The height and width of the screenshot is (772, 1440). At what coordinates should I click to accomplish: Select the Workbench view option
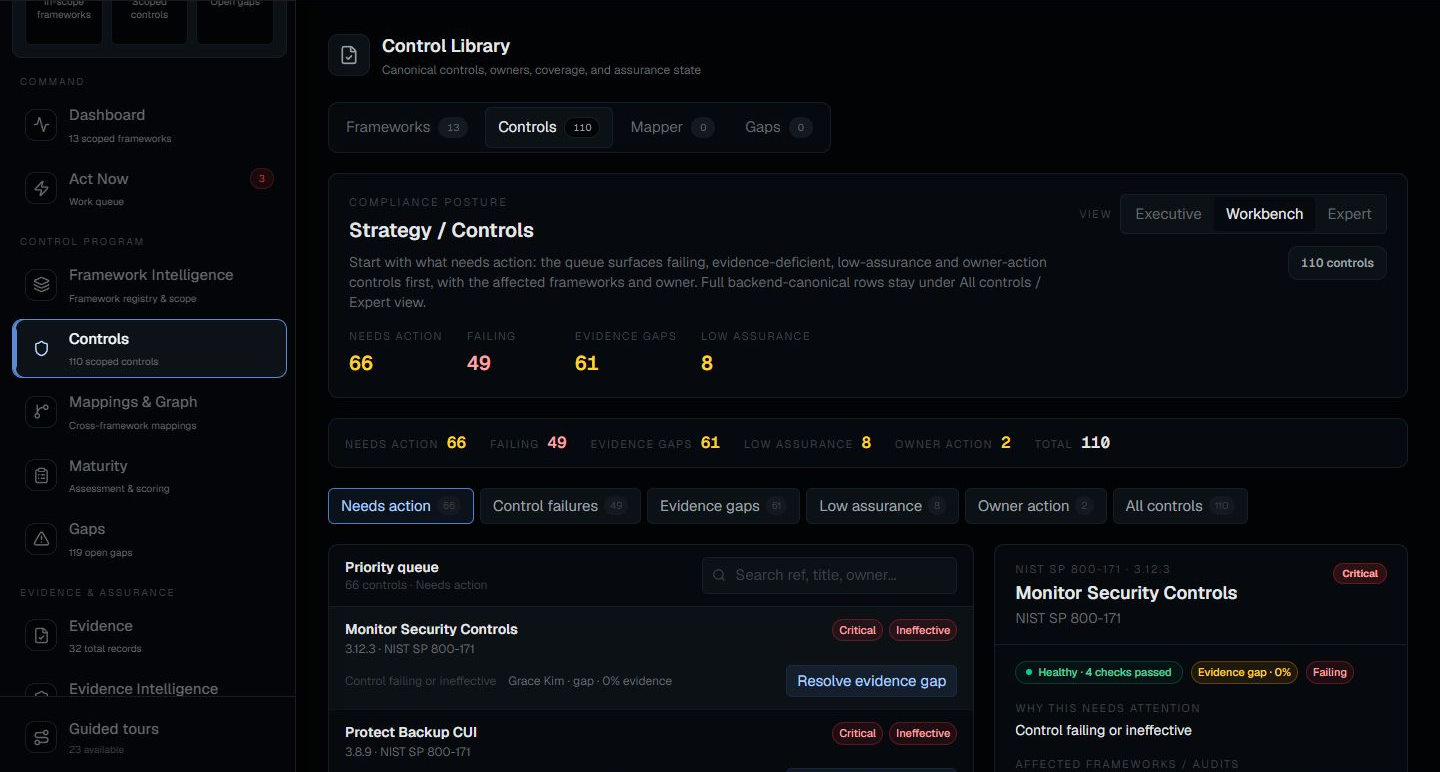click(1264, 214)
